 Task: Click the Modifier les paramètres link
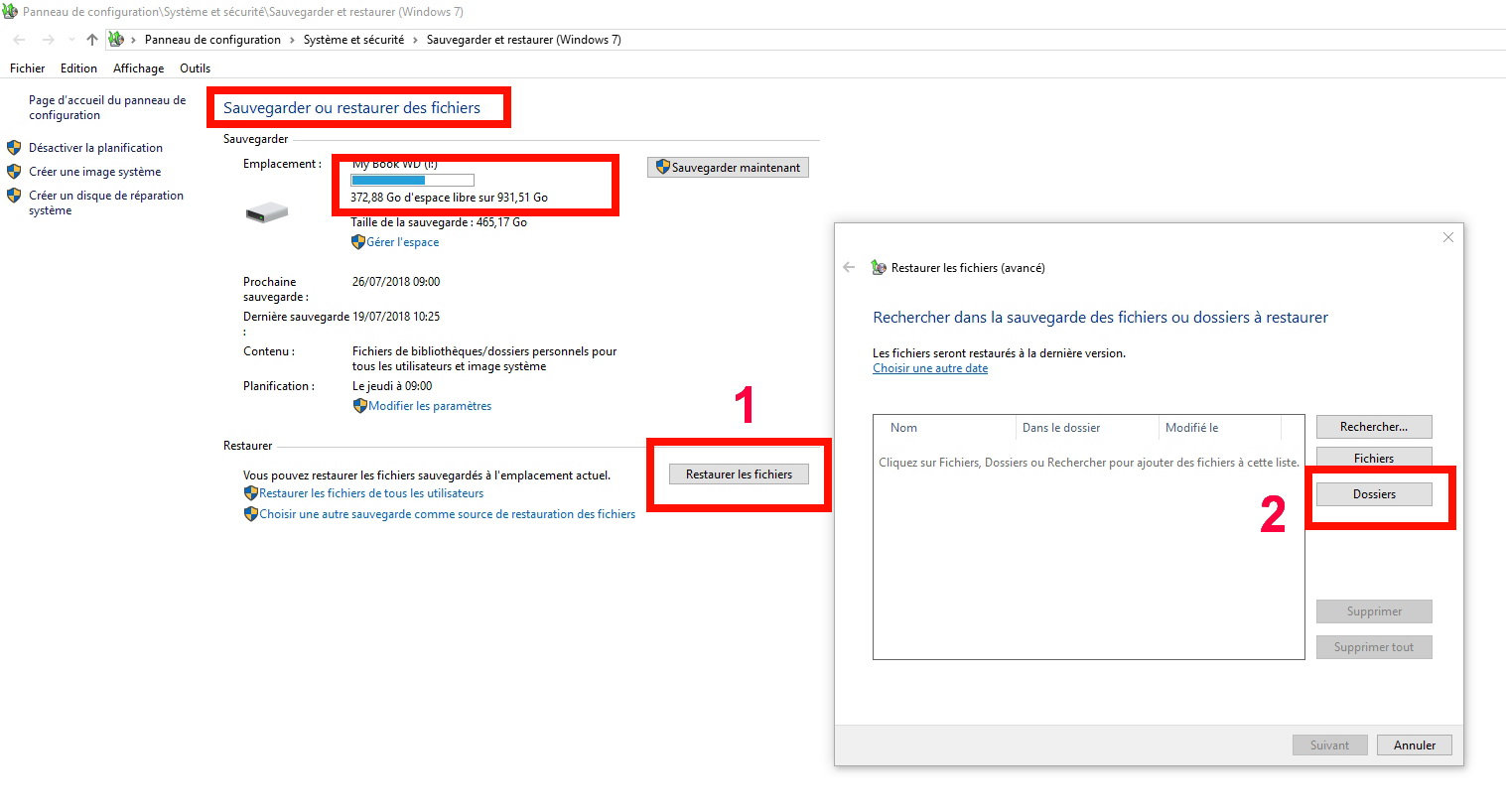(430, 406)
